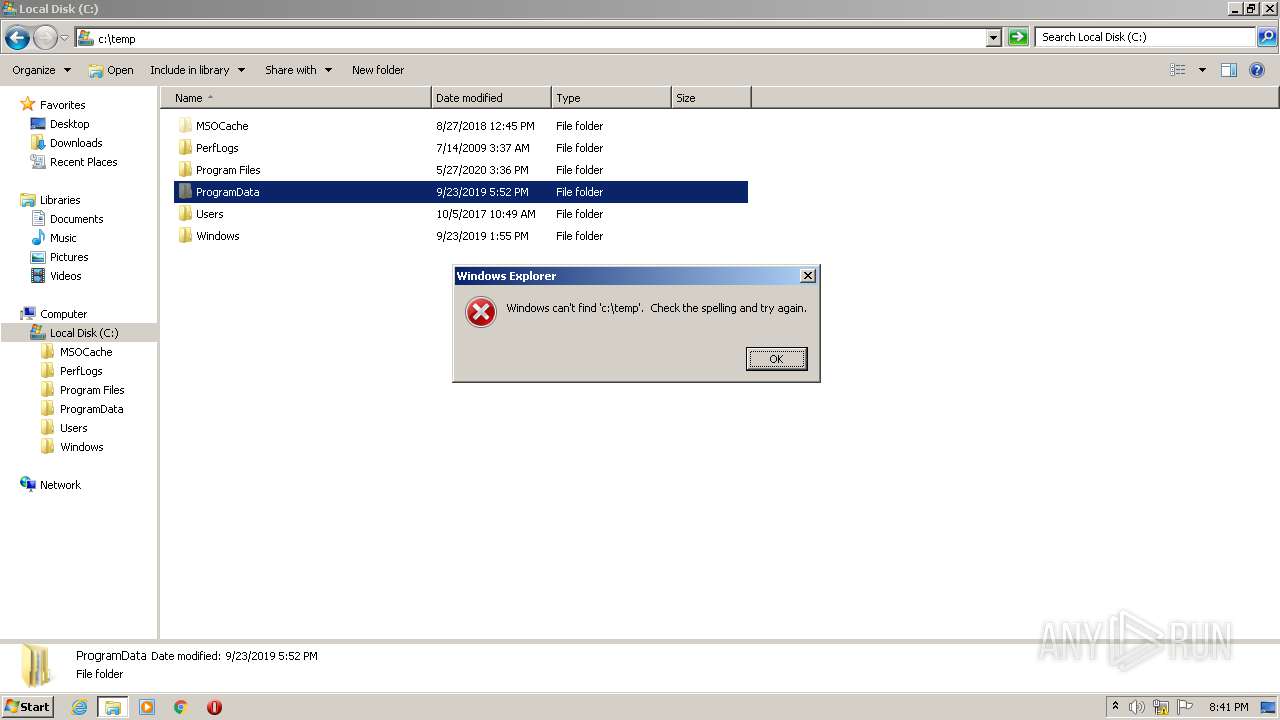This screenshot has height=720, width=1280.
Task: Open the Videos library
Action: point(65,276)
